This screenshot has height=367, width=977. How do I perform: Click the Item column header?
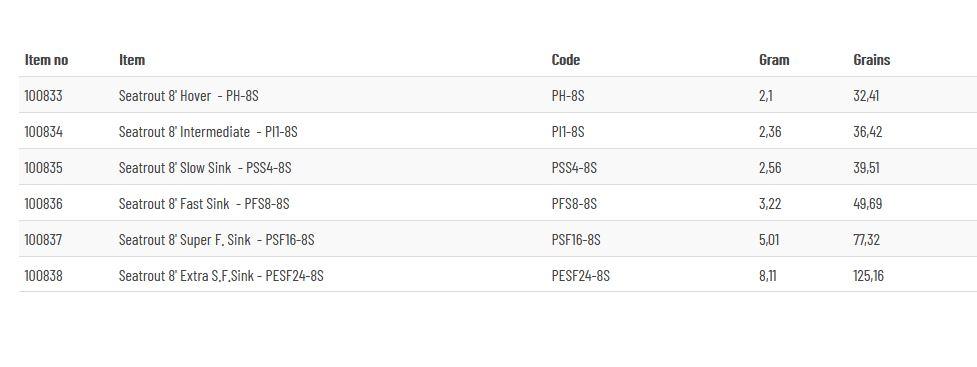pos(131,60)
